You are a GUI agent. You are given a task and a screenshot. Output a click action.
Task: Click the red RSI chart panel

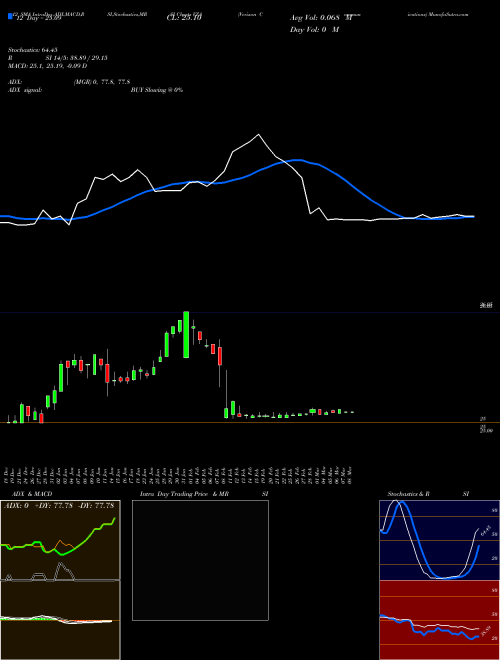coord(439,620)
